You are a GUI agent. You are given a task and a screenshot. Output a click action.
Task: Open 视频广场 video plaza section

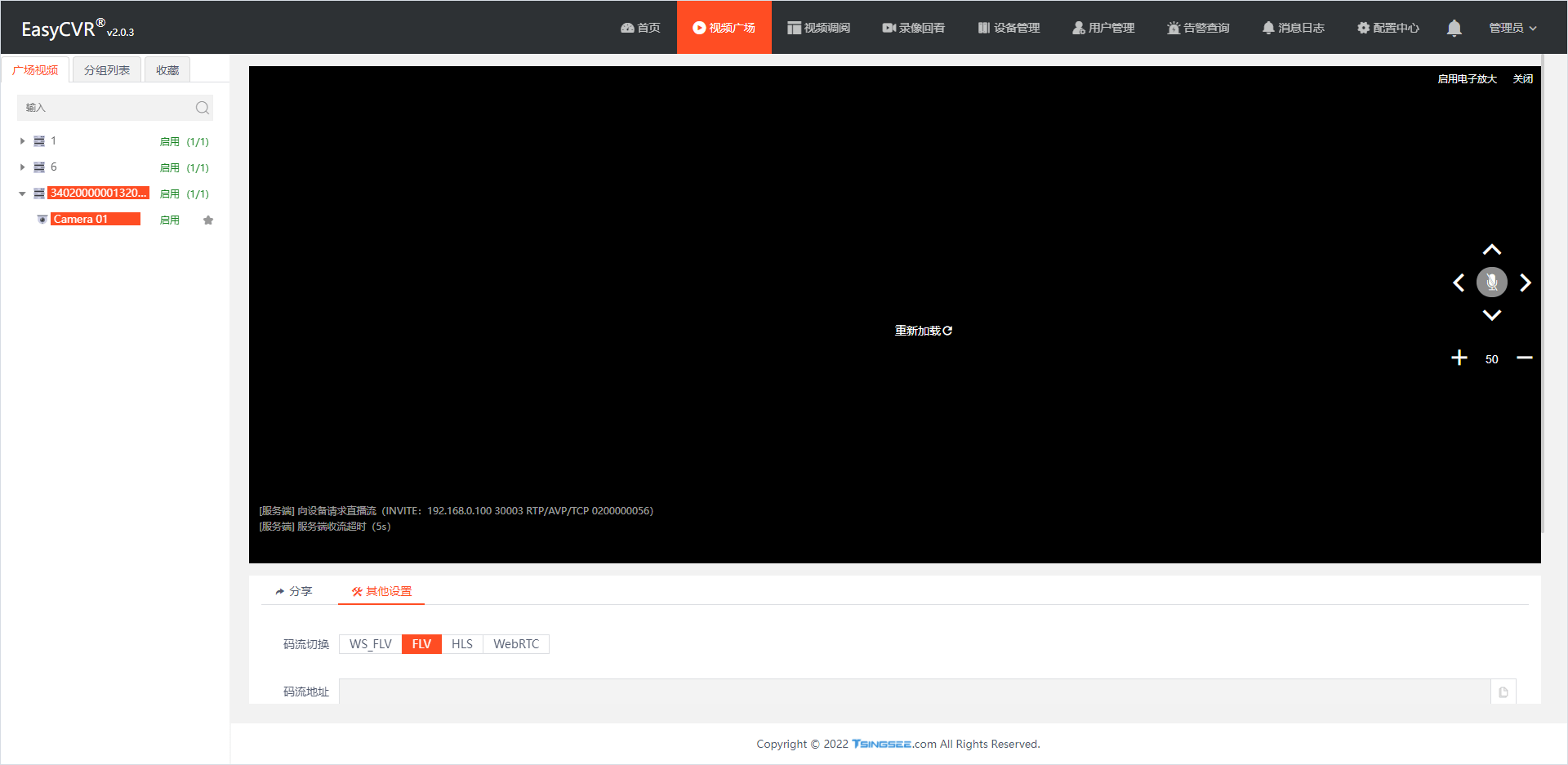(x=724, y=28)
